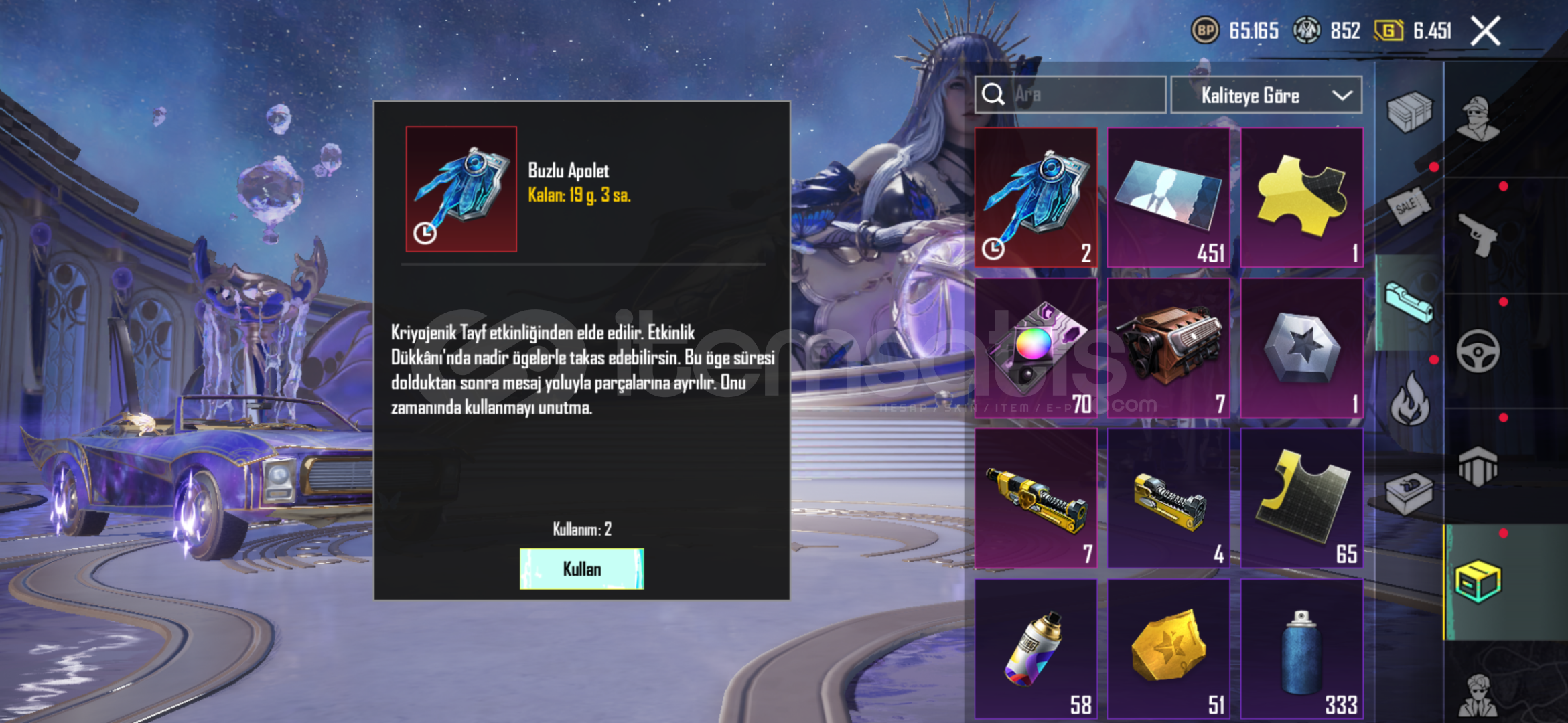Open the flame sub-category icon
The width and height of the screenshot is (1568, 723).
coord(1409,399)
